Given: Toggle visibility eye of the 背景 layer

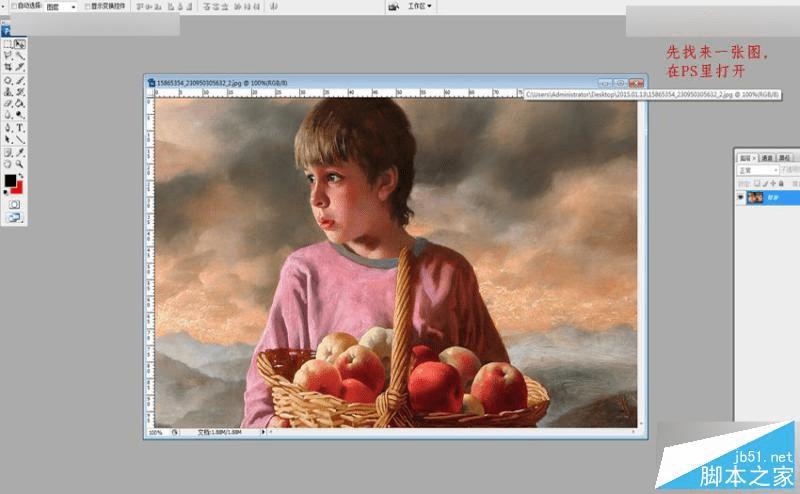Looking at the screenshot, I should [741, 197].
